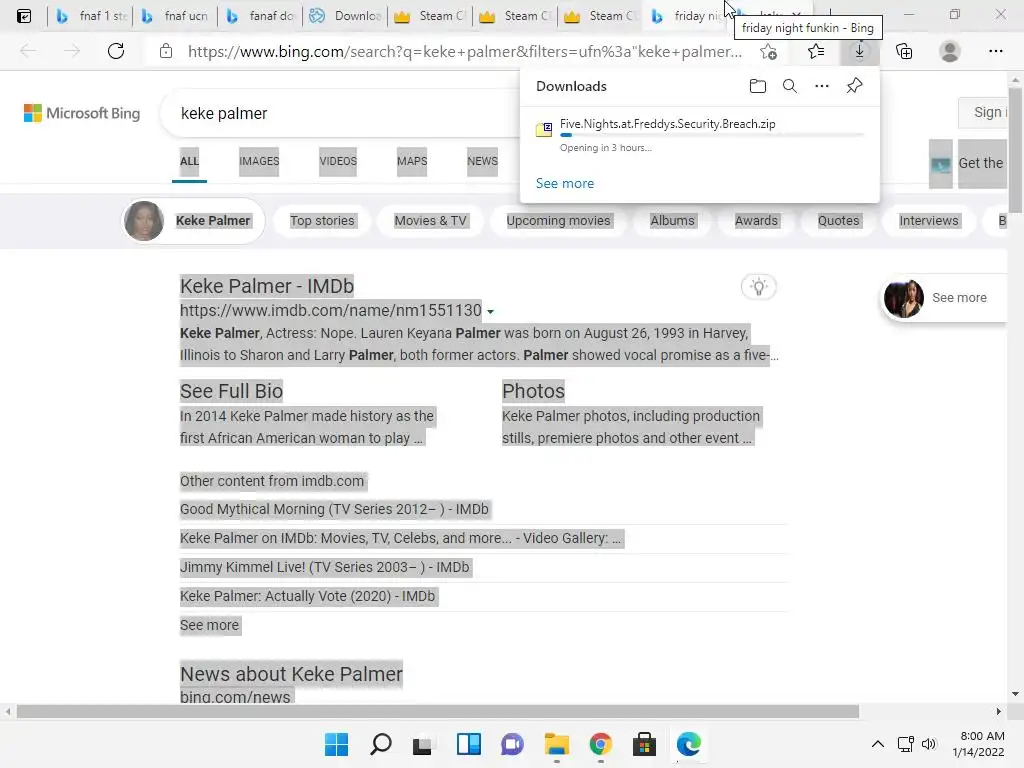The width and height of the screenshot is (1024, 768).
Task: Open the Microsoft Bing logo
Action: [82, 114]
